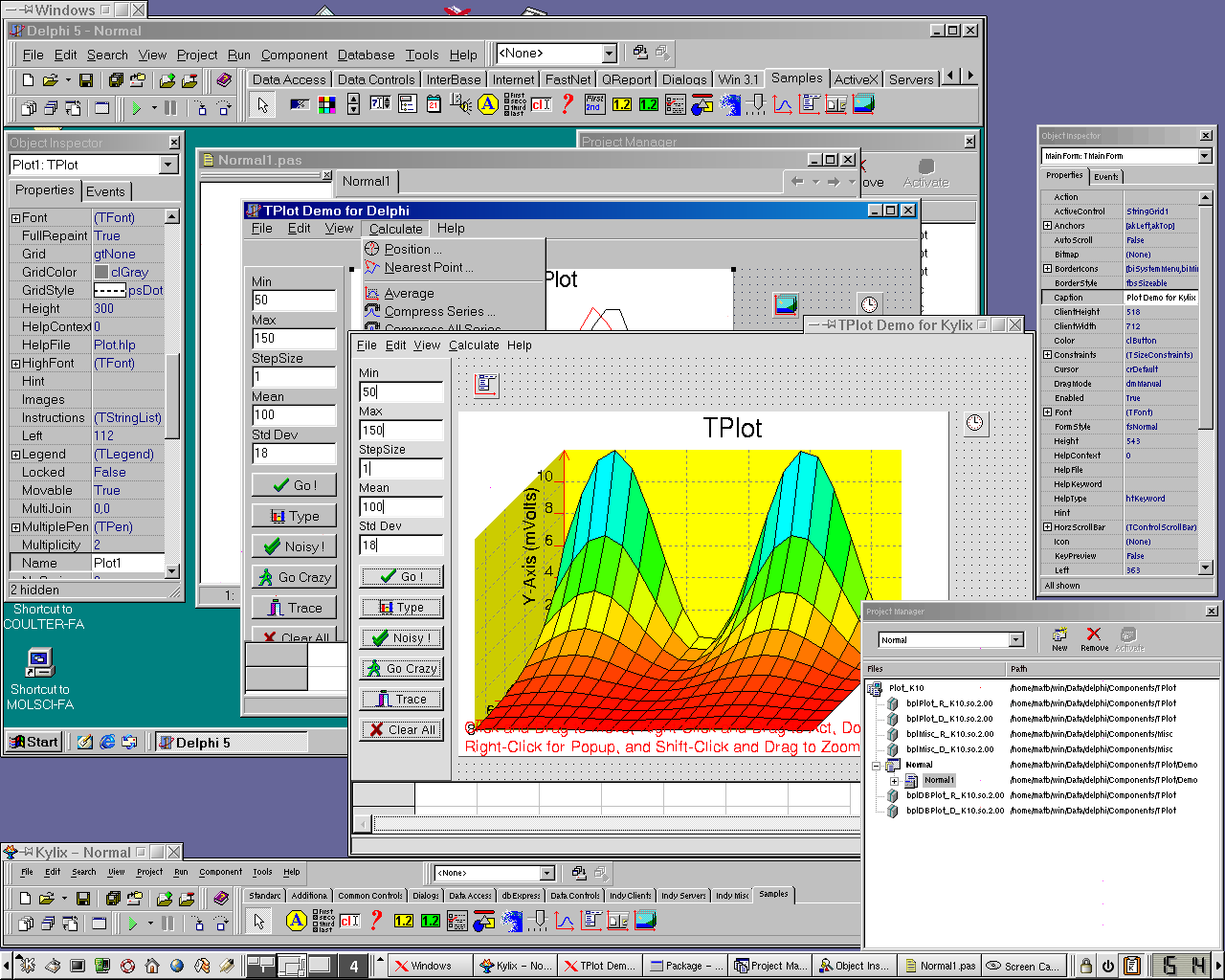Viewport: 1225px width, 980px height.
Task: Select circled A component in Kylix Samples palette
Action: coord(297,921)
